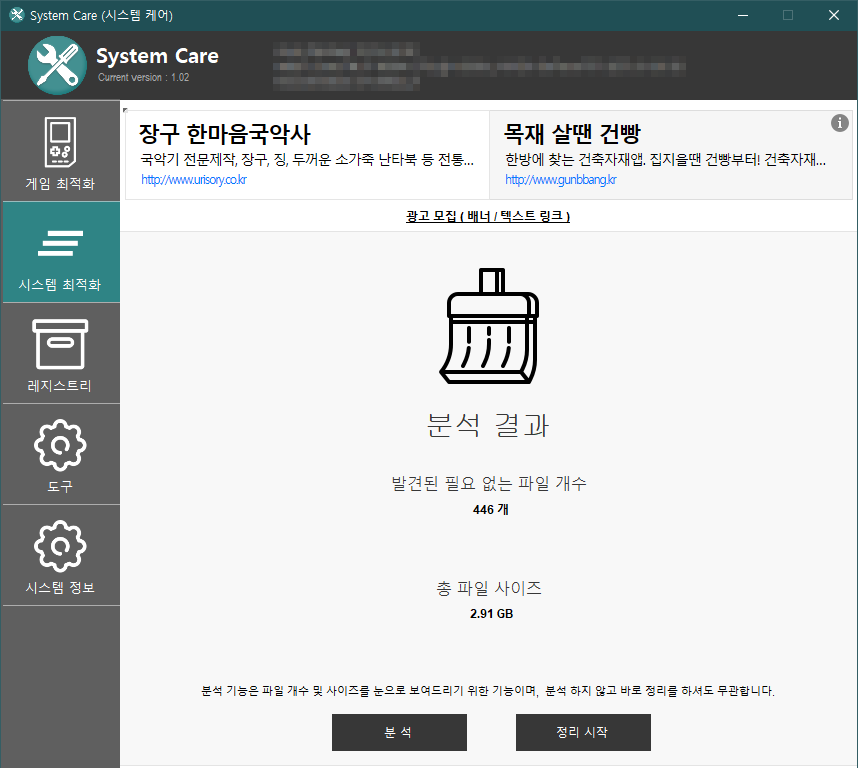Open the 도구 gear icon
The height and width of the screenshot is (768, 858).
tap(60, 444)
